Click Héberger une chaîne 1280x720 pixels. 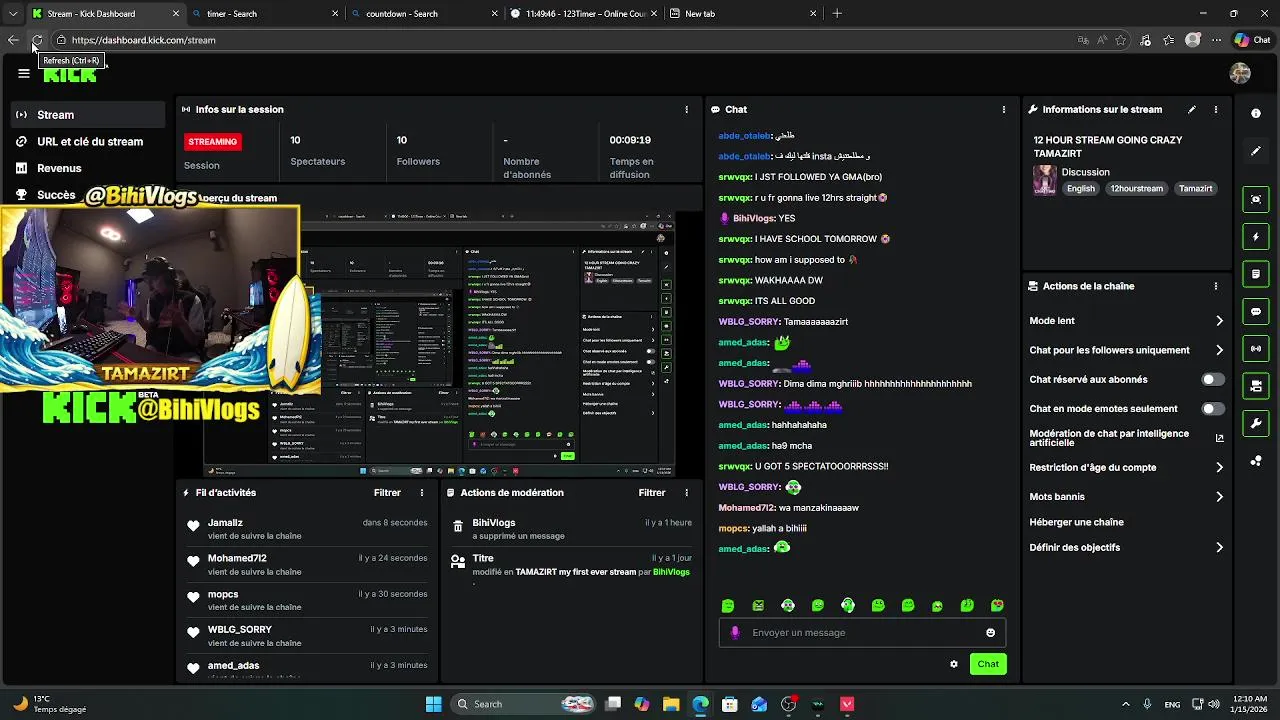pos(1076,522)
